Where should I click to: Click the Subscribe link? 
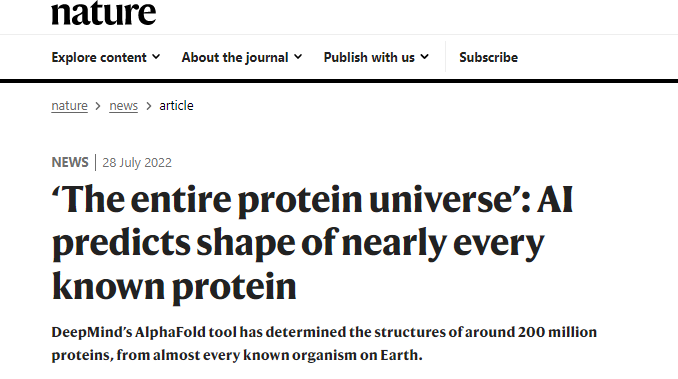488,57
